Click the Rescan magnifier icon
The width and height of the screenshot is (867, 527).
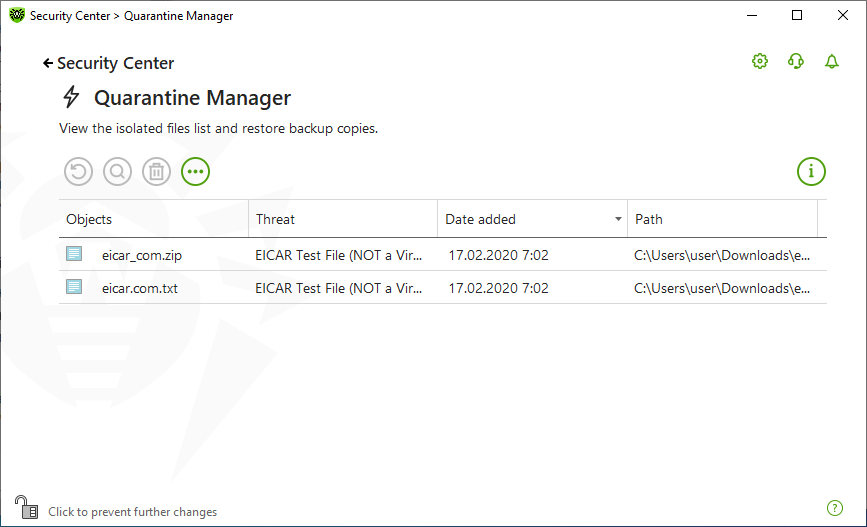point(117,171)
